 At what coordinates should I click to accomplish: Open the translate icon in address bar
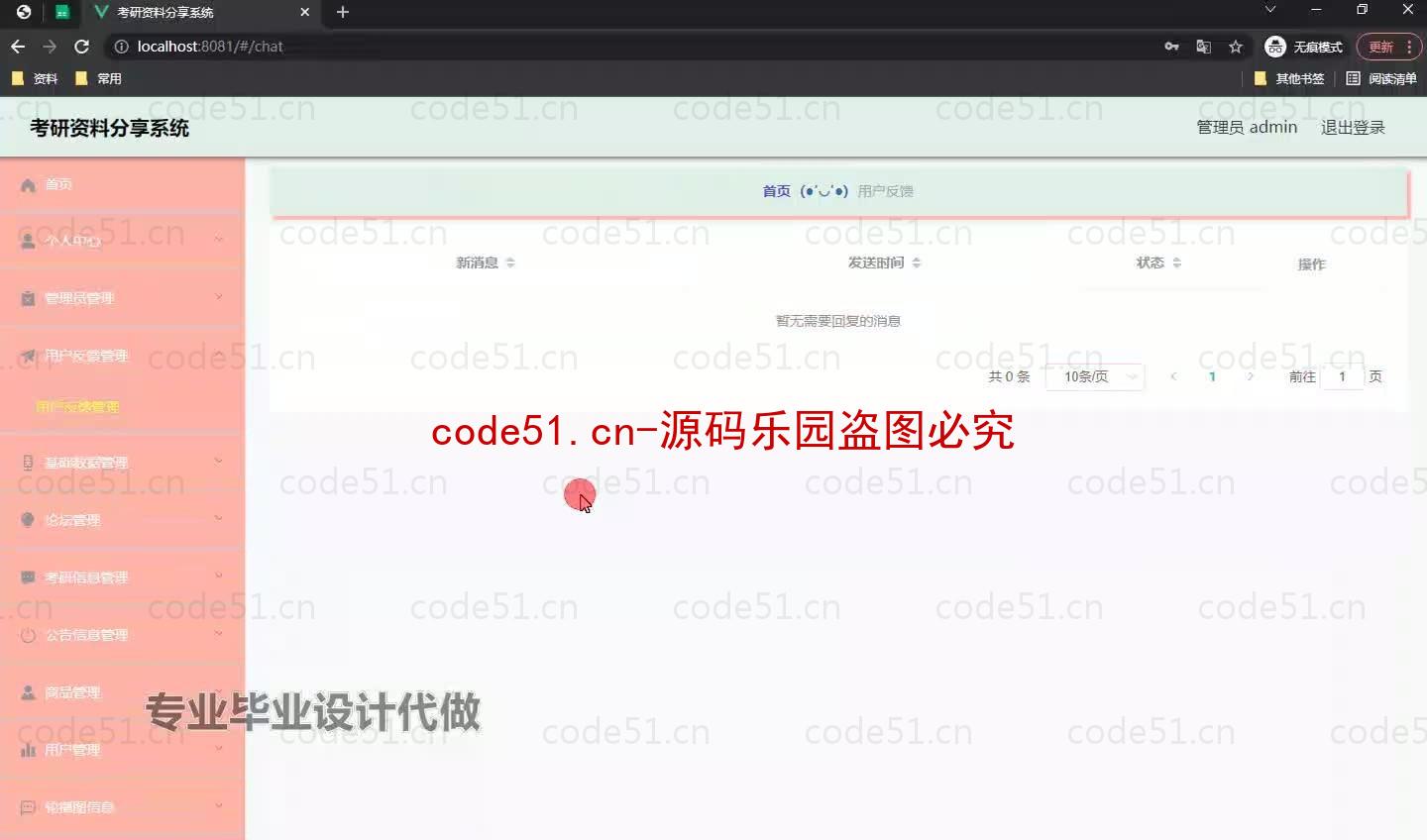(1203, 47)
